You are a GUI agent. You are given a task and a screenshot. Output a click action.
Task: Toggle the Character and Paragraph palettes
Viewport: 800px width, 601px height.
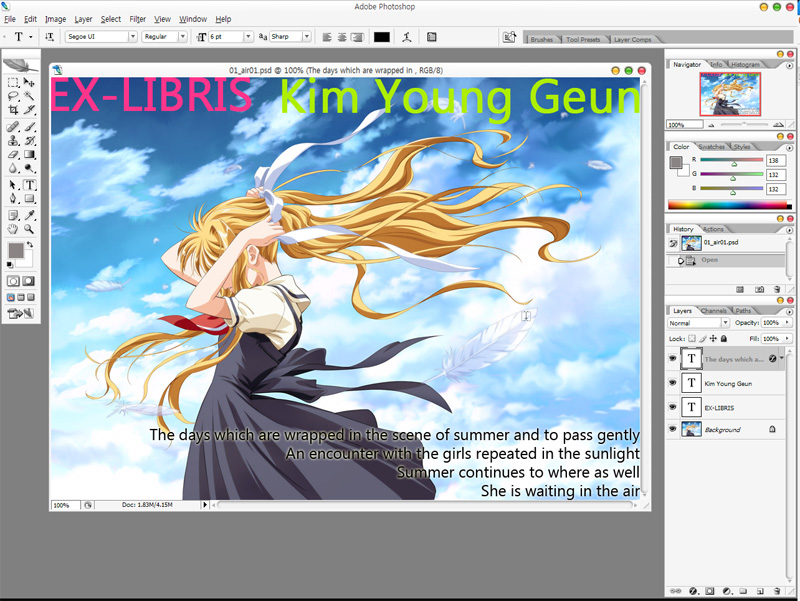432,37
